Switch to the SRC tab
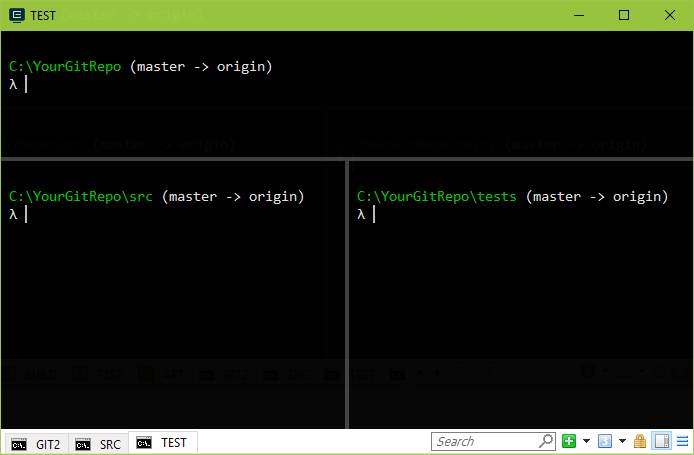This screenshot has height=455, width=694. 99,443
